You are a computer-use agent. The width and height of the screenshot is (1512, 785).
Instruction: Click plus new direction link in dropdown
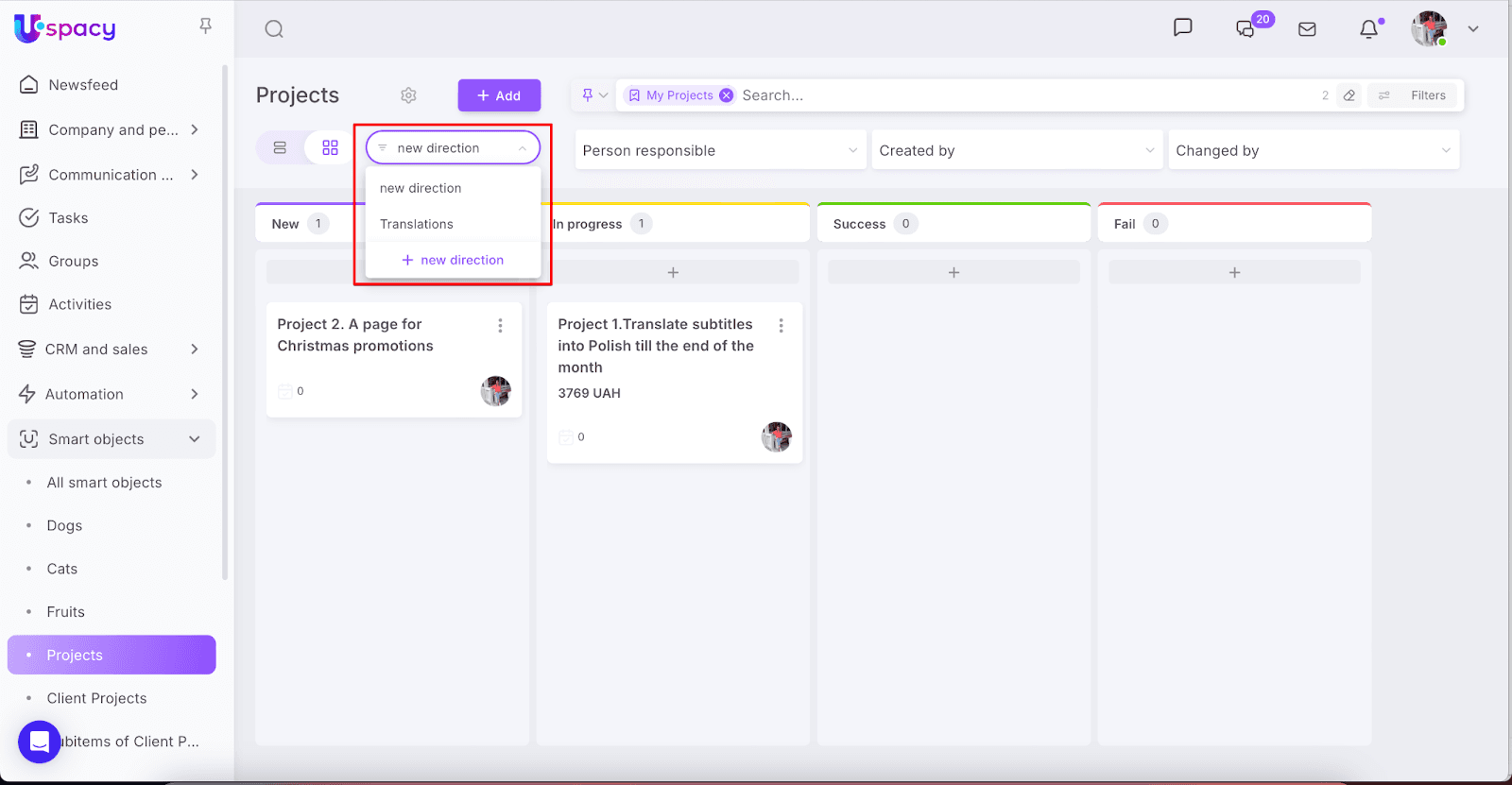click(453, 260)
